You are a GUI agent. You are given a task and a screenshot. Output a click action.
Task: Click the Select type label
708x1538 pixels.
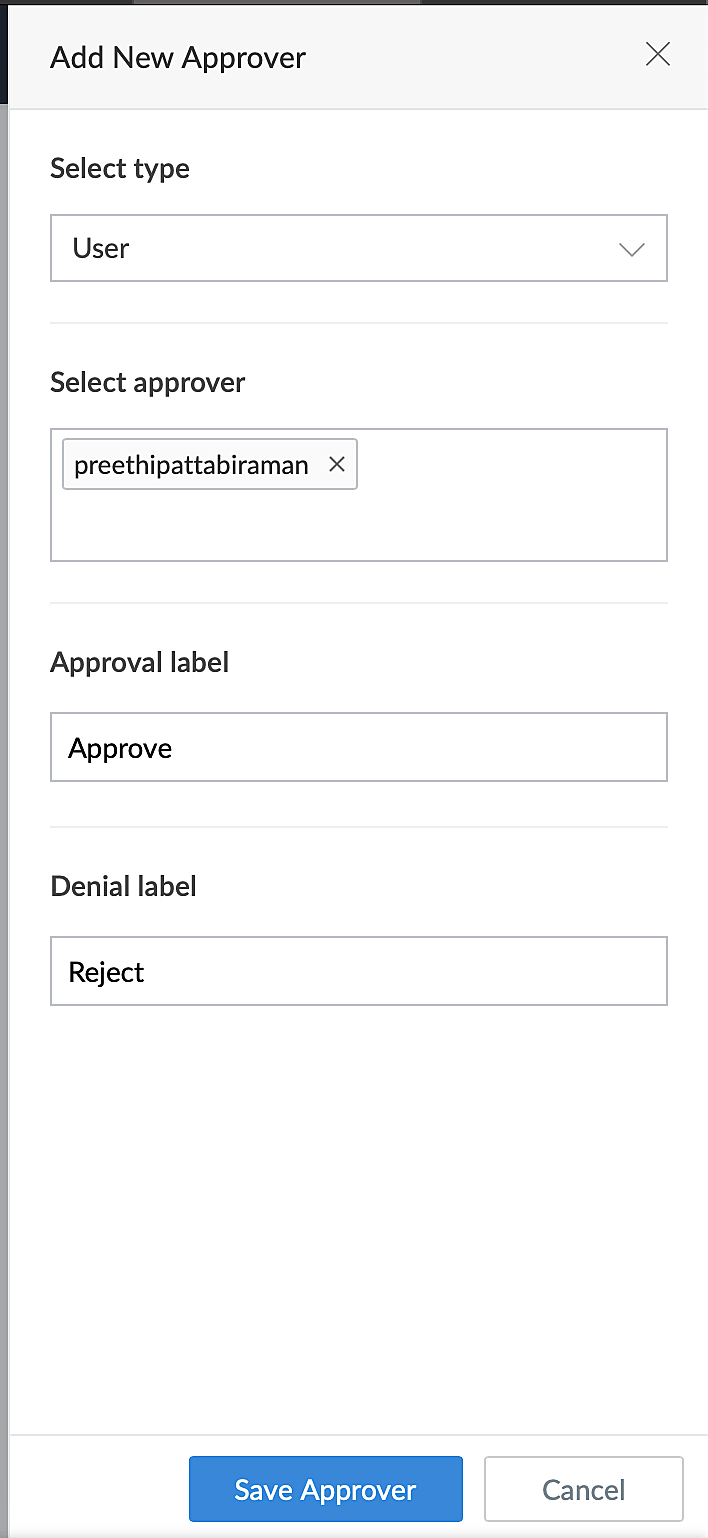(x=120, y=168)
